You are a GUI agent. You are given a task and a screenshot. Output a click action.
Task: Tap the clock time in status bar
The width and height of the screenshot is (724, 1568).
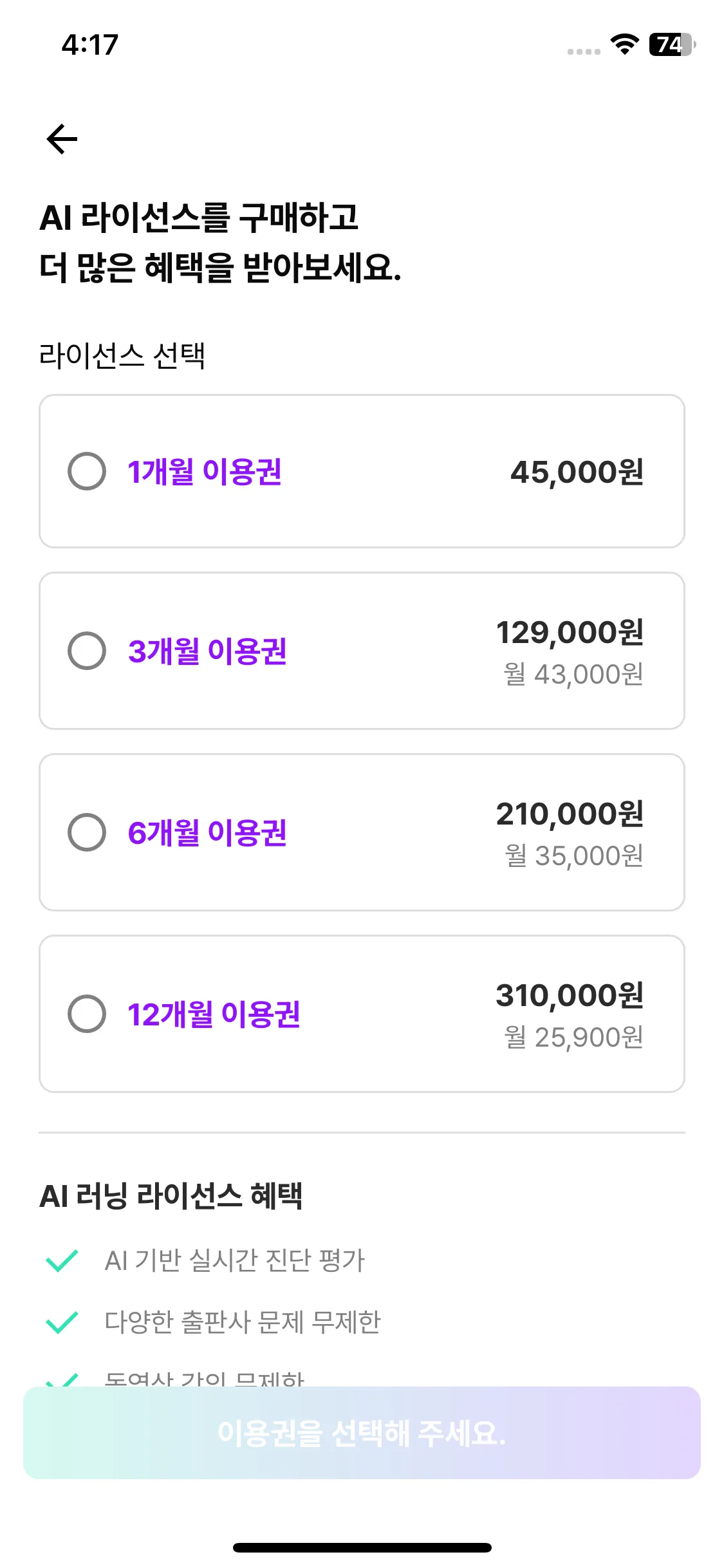[x=90, y=44]
